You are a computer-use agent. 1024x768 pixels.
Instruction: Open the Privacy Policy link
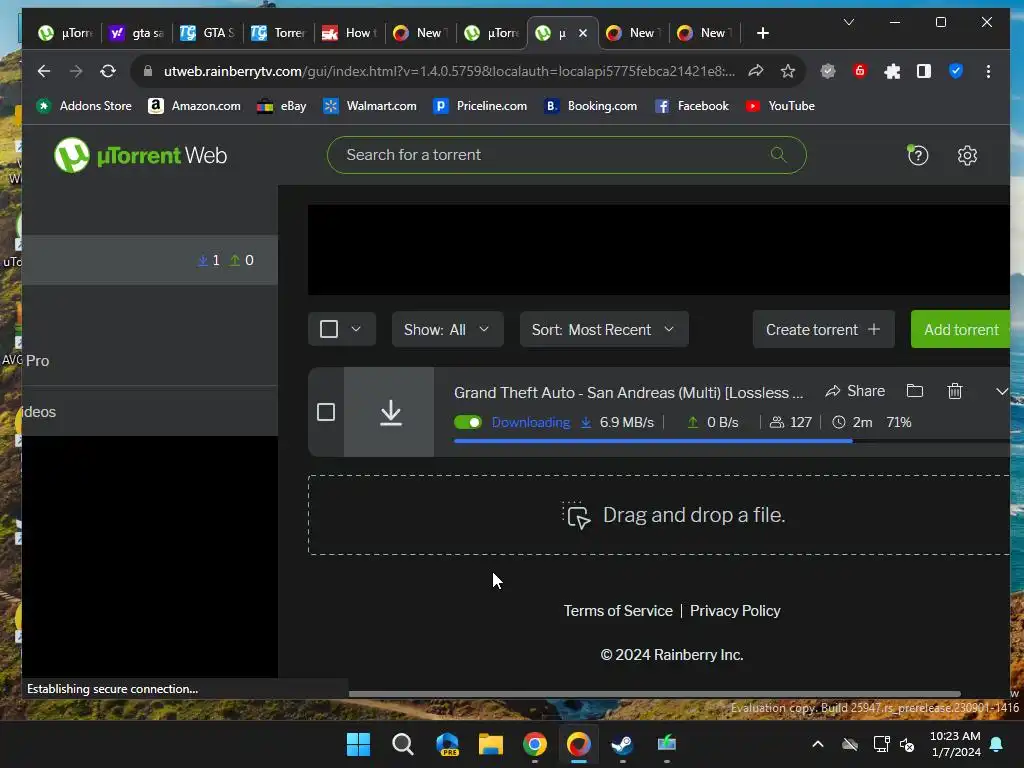click(735, 611)
